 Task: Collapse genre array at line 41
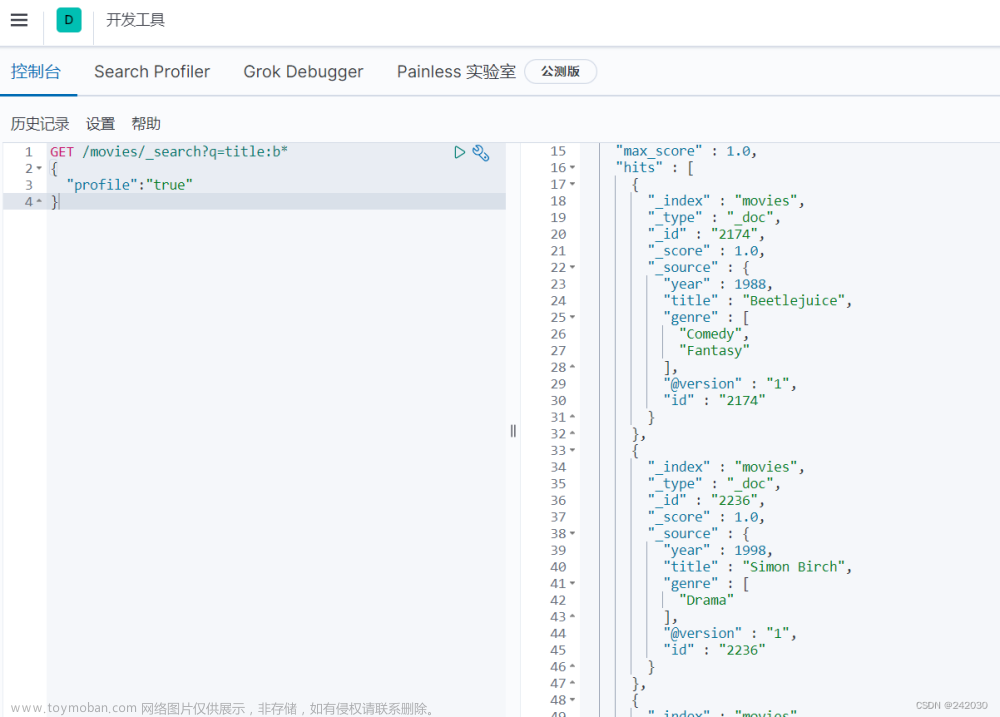573,583
